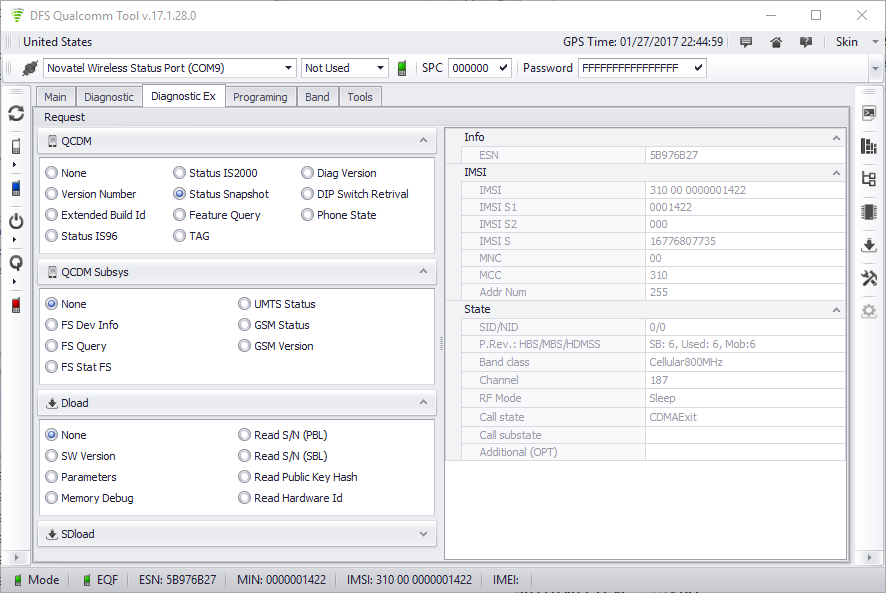The width and height of the screenshot is (886, 593).
Task: Click the grey phone icon in left sidebar
Action: (16, 146)
